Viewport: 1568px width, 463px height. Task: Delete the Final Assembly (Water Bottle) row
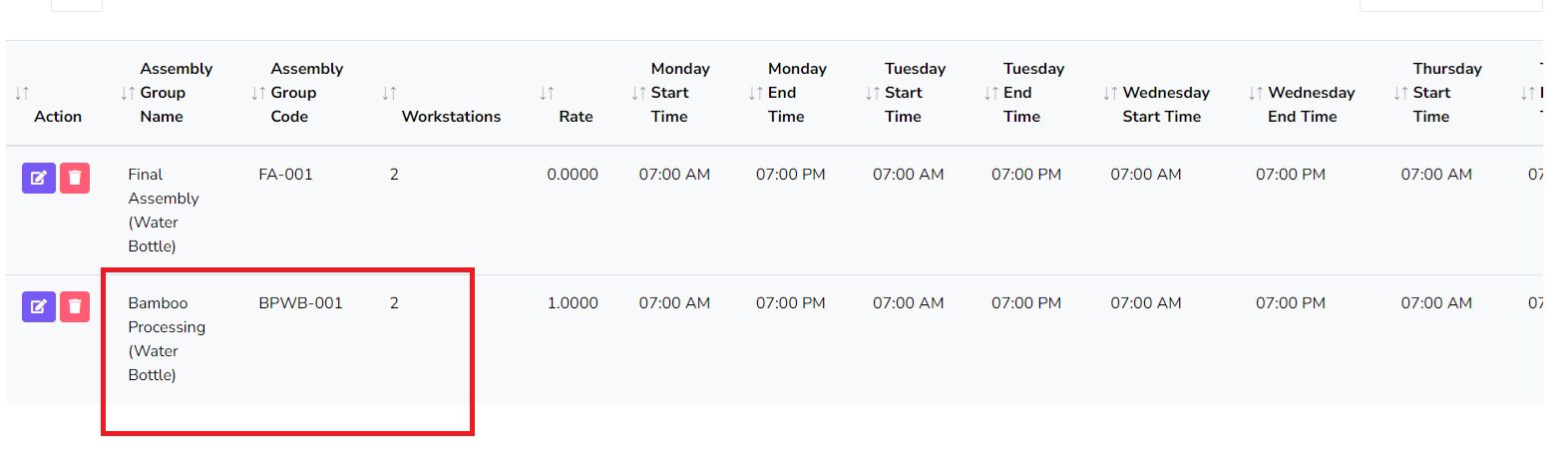click(x=75, y=178)
